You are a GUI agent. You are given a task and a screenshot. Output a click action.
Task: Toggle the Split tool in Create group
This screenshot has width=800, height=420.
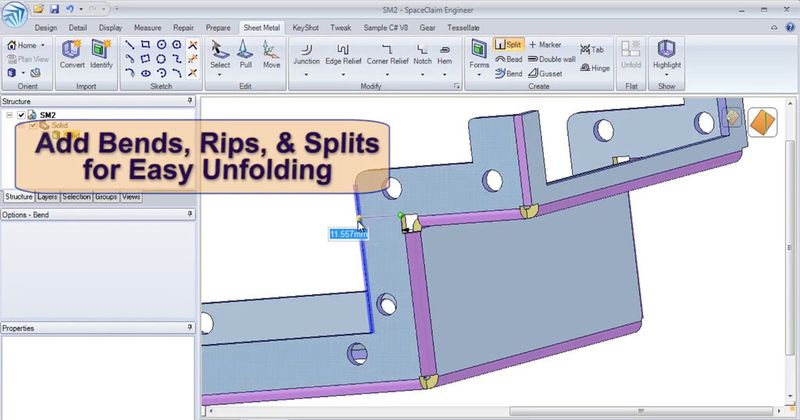(508, 45)
